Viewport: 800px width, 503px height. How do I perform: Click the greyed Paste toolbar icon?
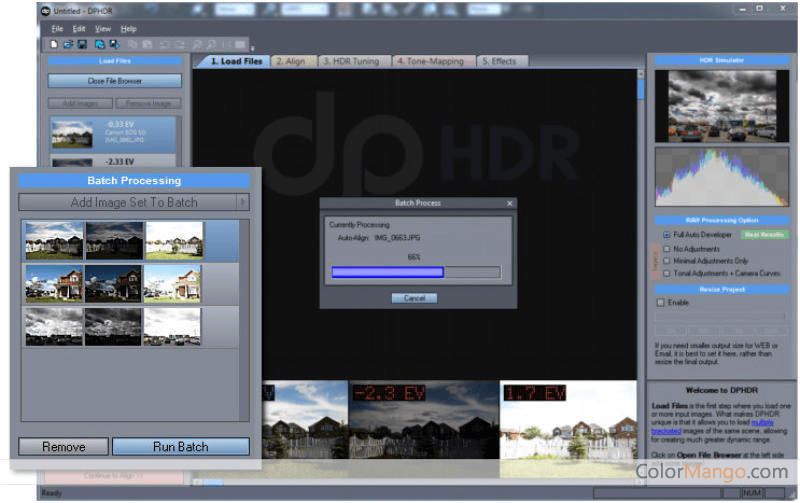pos(147,45)
